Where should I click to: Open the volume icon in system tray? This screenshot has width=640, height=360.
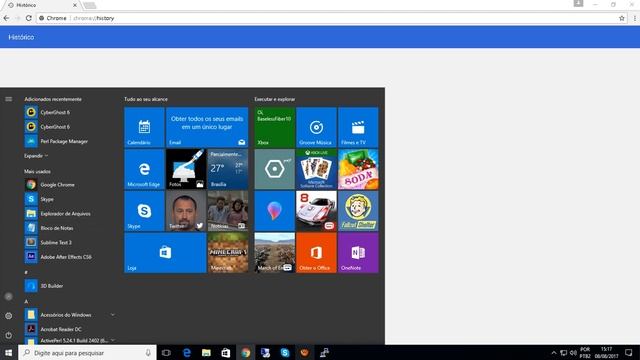pyautogui.click(x=573, y=353)
